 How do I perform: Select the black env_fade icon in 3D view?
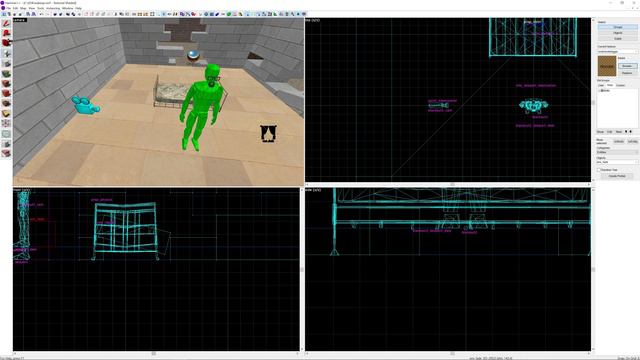pos(268,133)
